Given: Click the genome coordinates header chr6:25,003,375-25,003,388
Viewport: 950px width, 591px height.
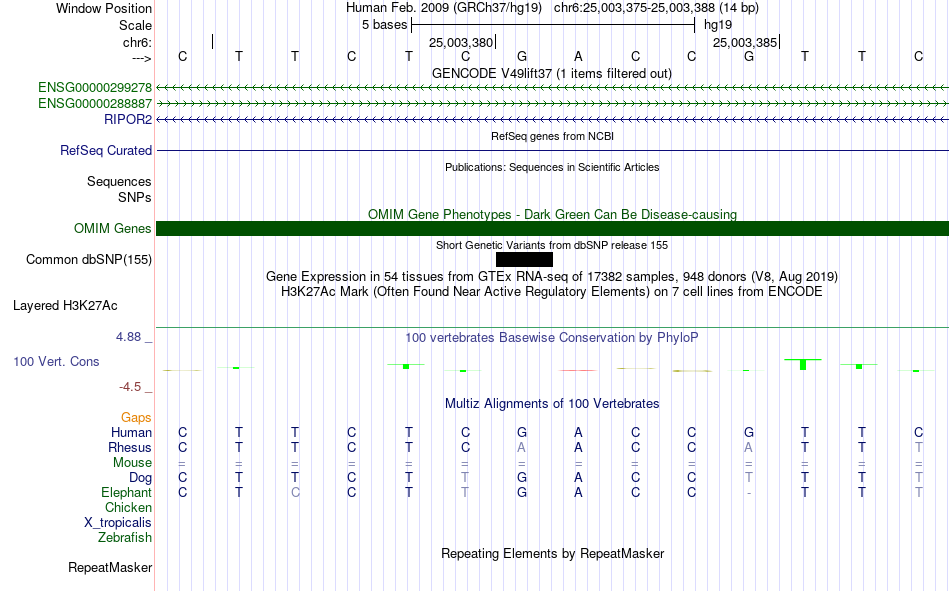Looking at the screenshot, I should [x=656, y=8].
